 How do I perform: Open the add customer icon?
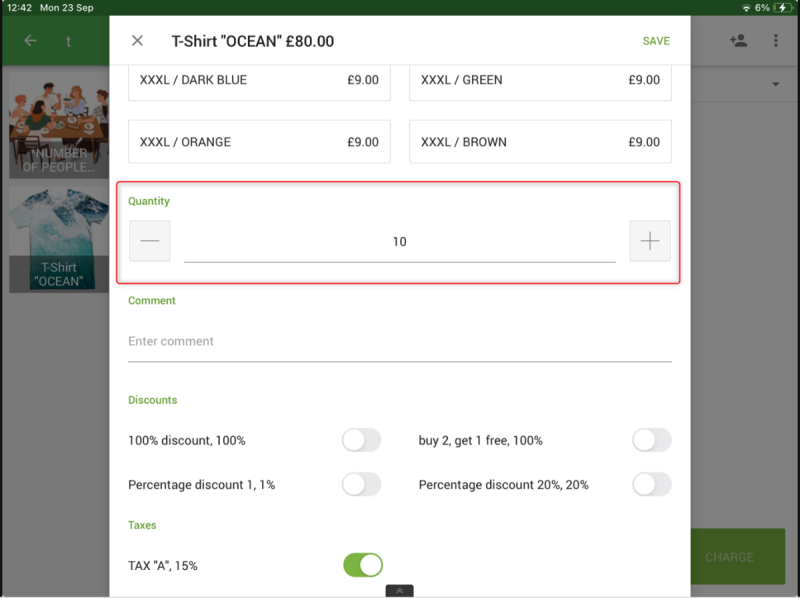[x=738, y=41]
